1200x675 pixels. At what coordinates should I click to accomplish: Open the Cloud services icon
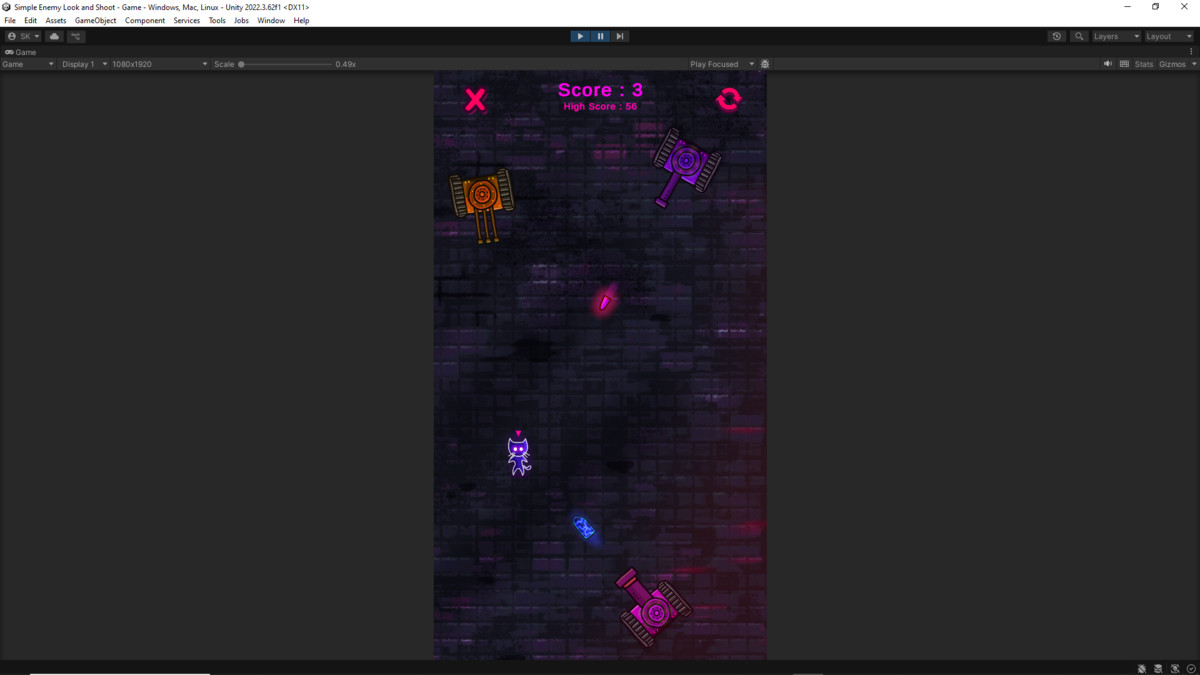click(54, 36)
